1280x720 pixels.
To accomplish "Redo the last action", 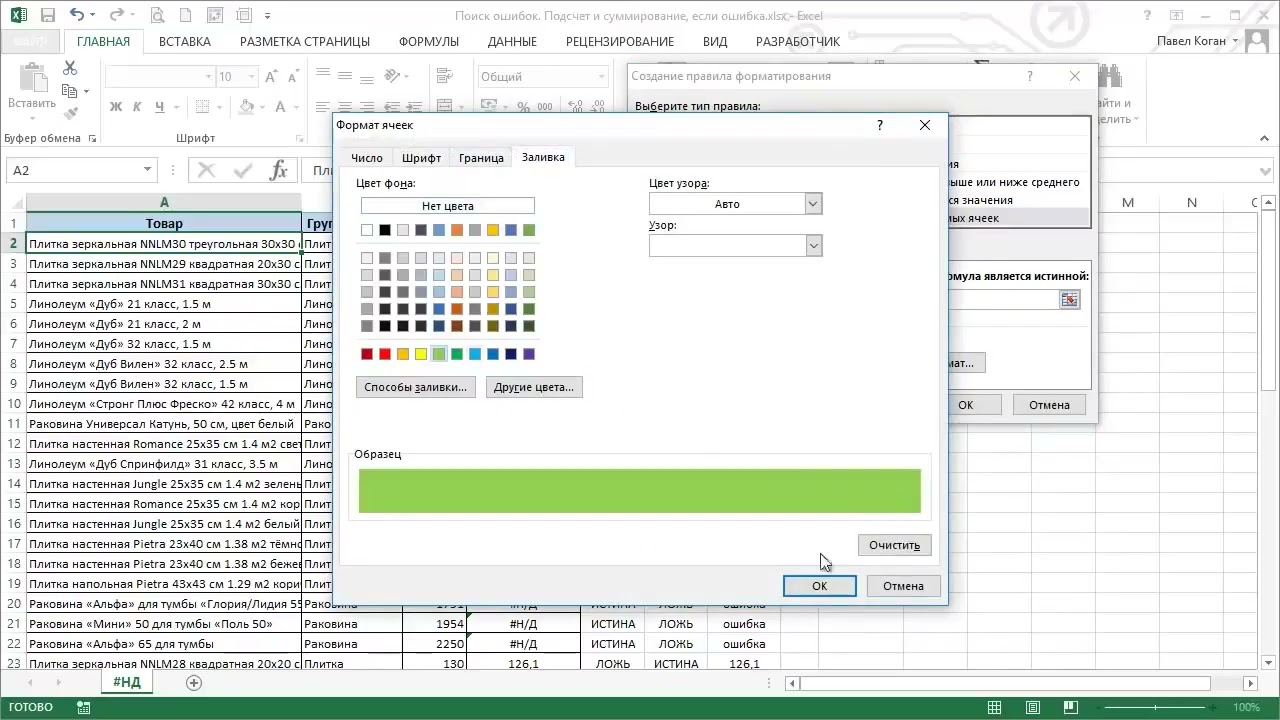I will coord(117,15).
